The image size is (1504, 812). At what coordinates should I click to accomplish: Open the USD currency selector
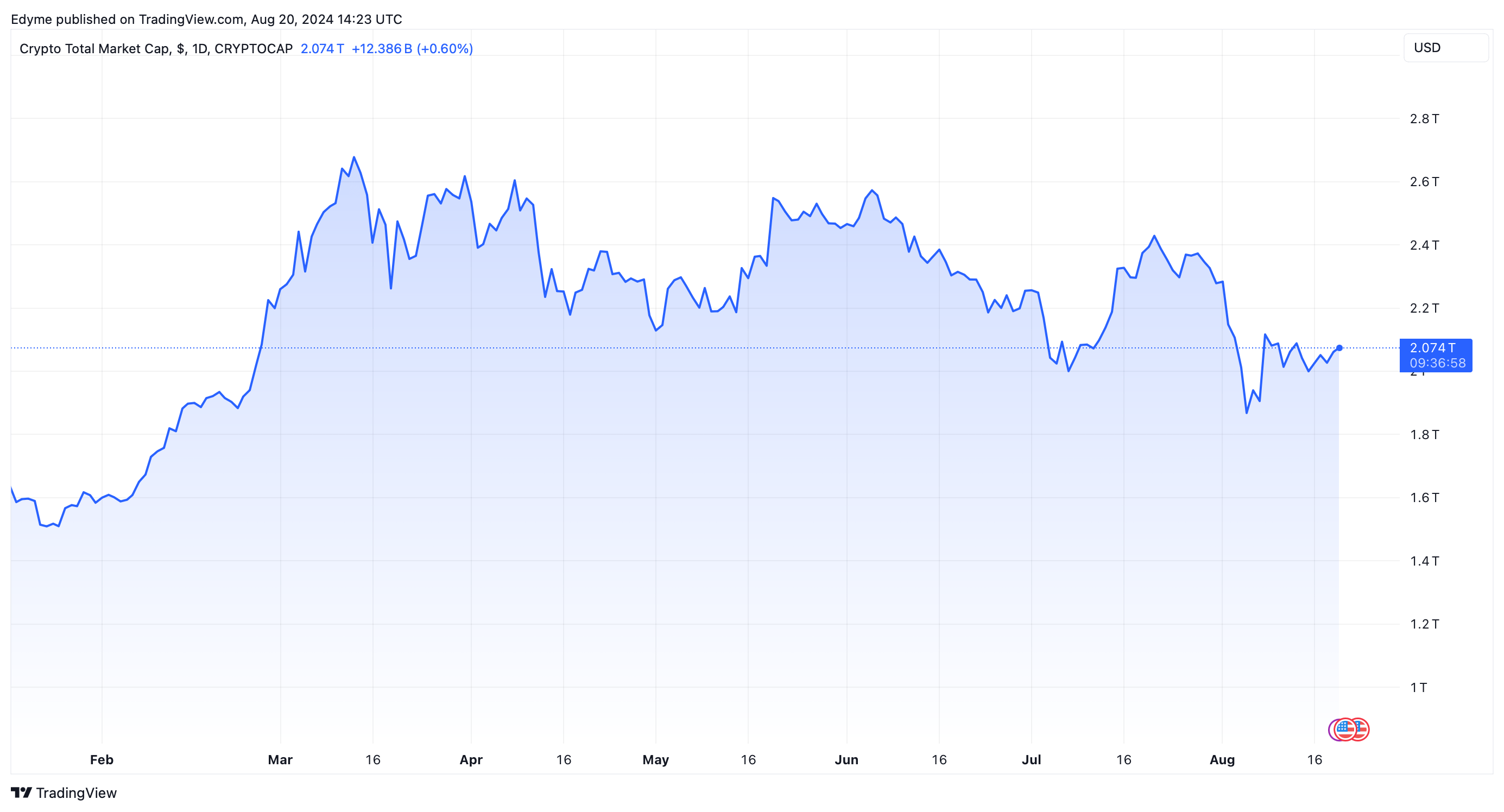point(1445,48)
